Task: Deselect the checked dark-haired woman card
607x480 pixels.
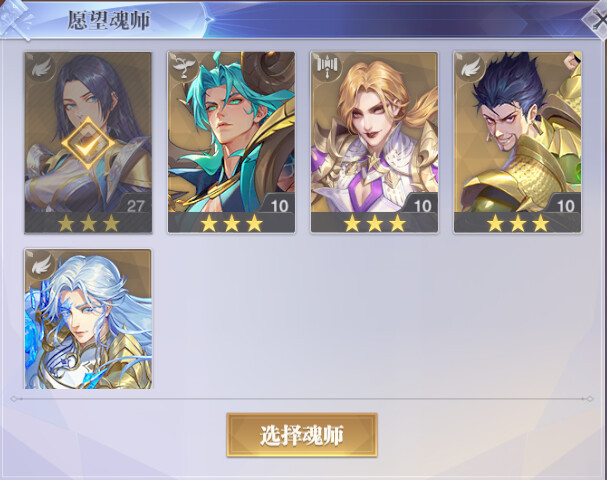Action: (88, 142)
